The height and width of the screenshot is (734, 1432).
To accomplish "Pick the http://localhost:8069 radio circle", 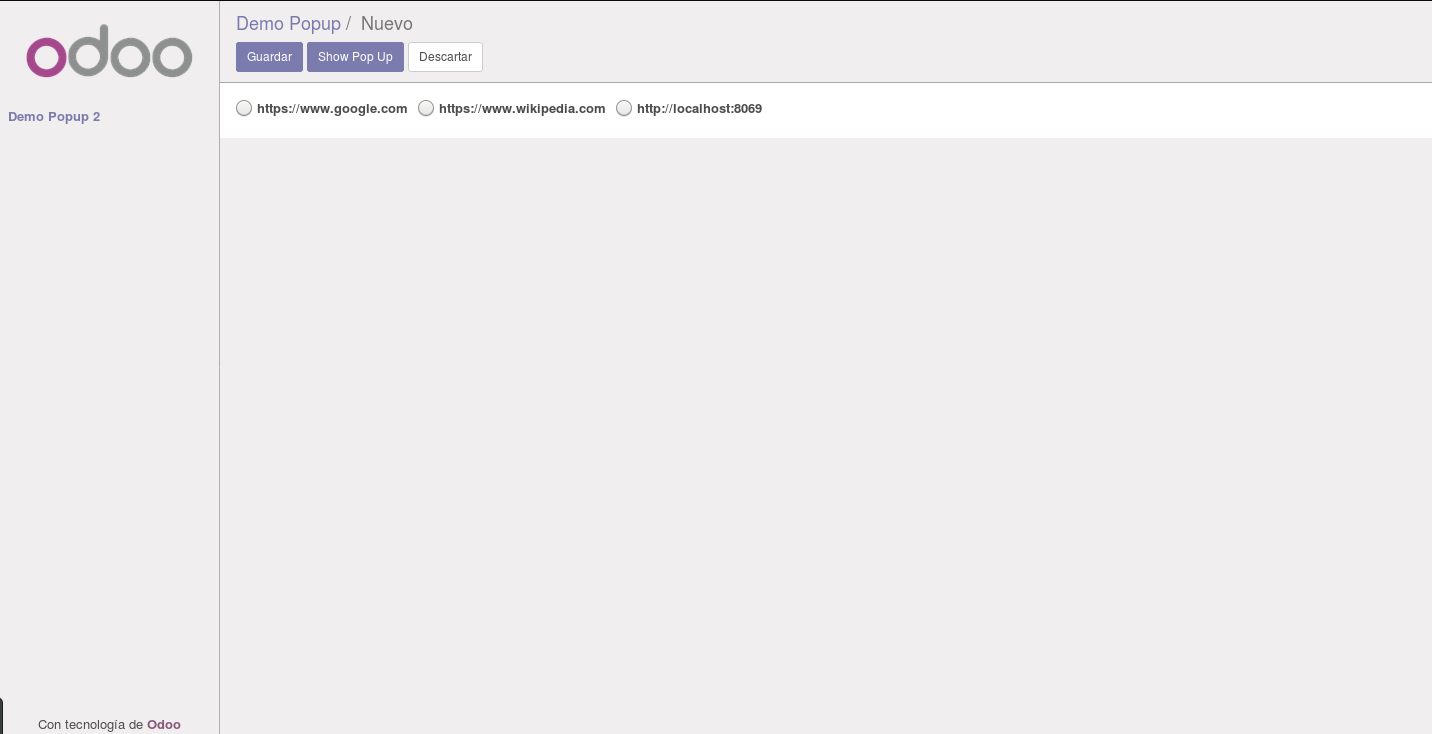I will pos(624,108).
